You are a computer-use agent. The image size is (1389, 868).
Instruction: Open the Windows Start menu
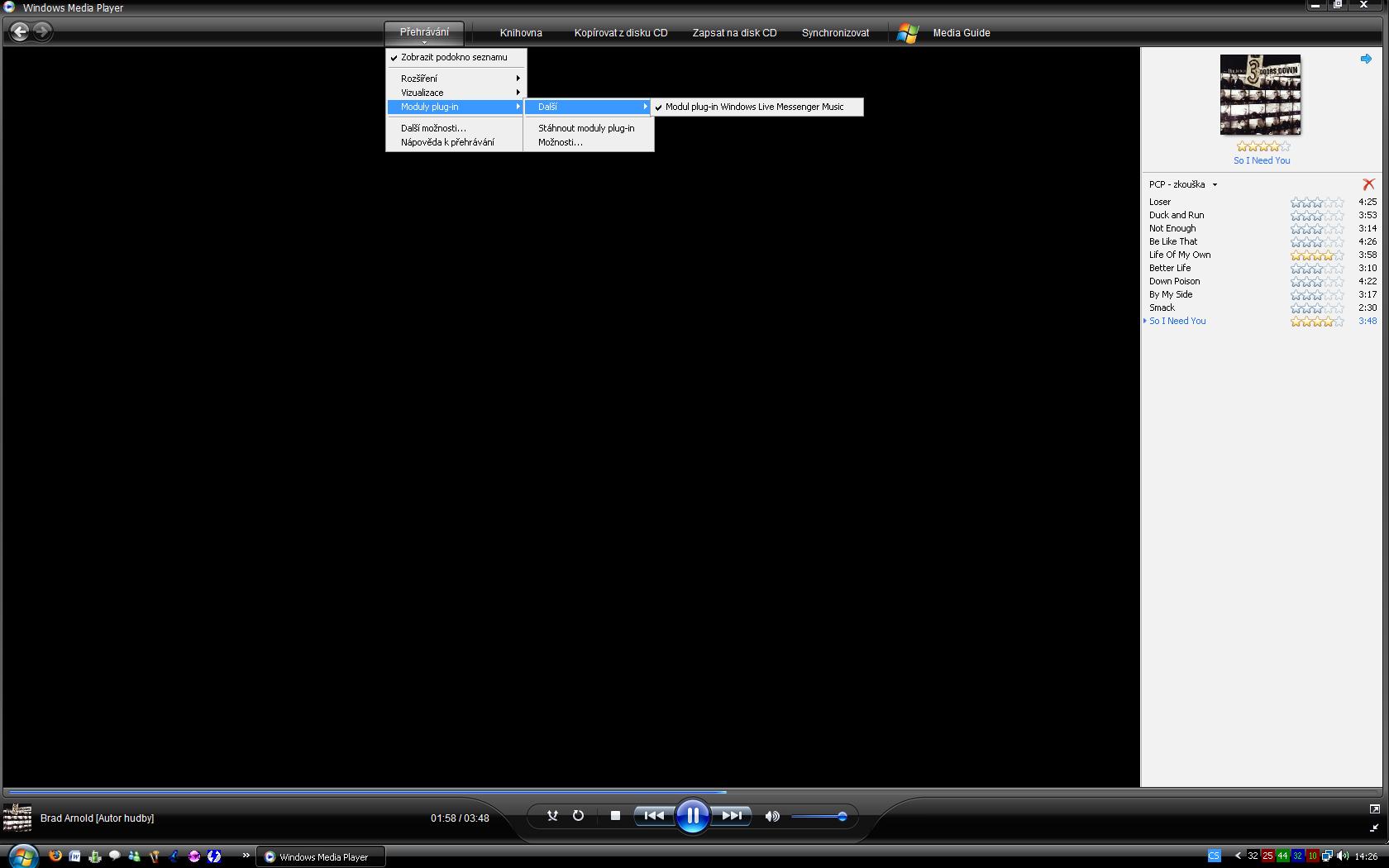point(23,856)
